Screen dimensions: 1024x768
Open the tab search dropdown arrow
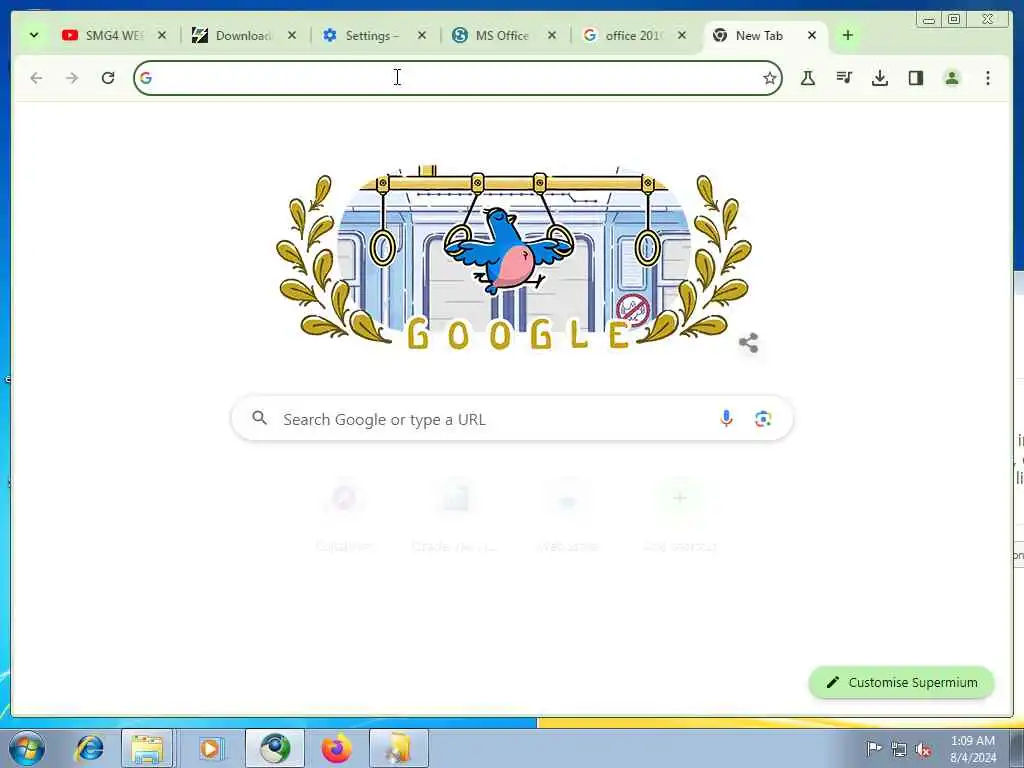coord(34,35)
